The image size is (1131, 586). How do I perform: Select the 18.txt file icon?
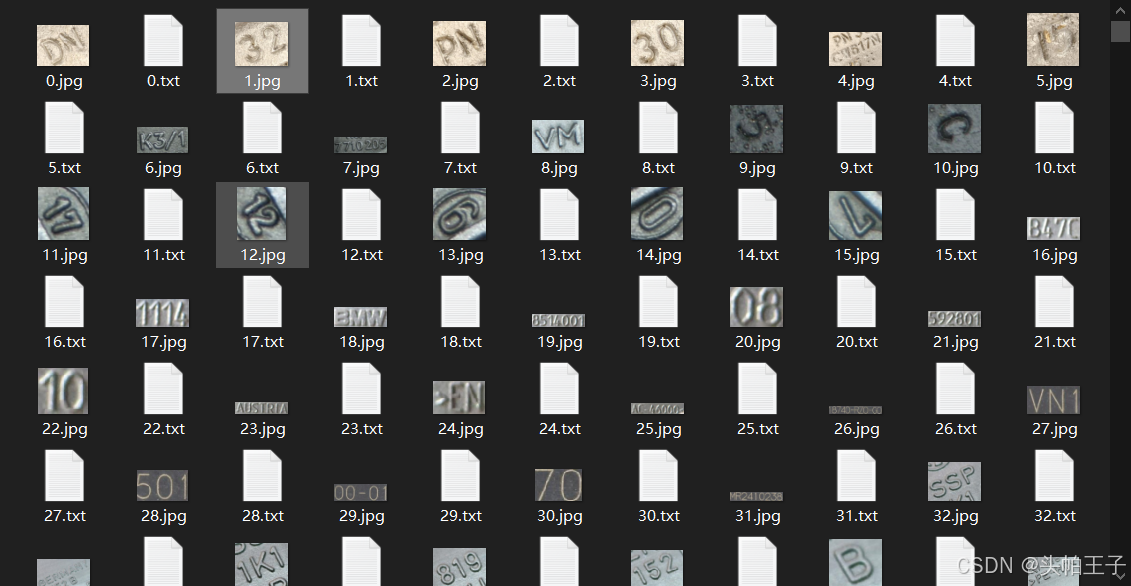pyautogui.click(x=460, y=302)
